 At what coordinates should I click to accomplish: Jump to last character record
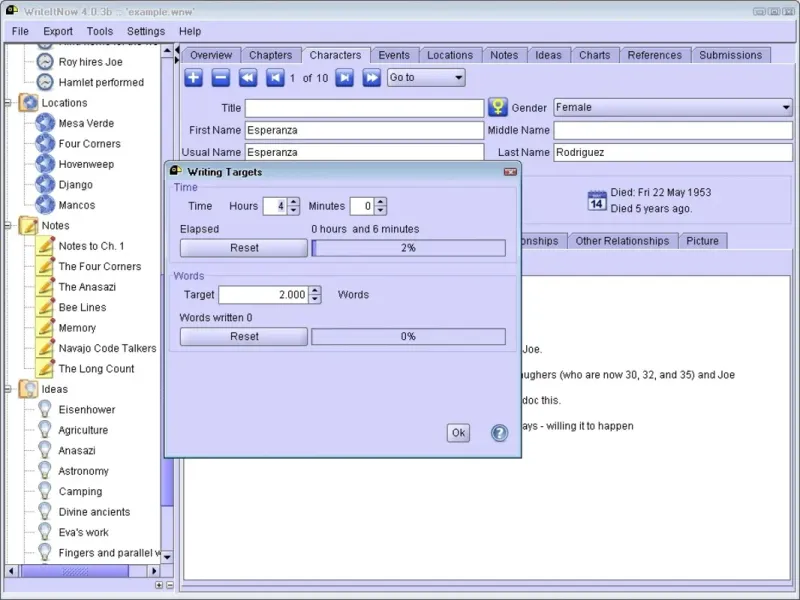click(x=371, y=78)
